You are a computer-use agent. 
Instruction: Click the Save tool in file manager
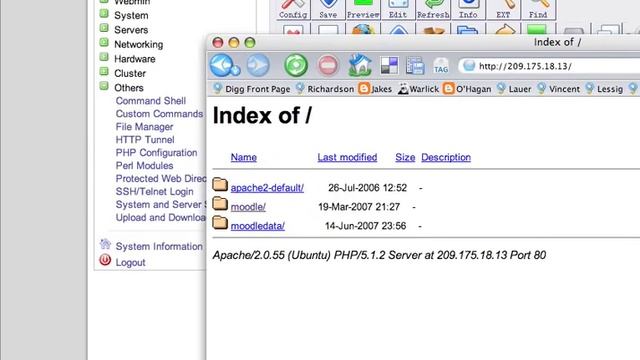[x=328, y=9]
